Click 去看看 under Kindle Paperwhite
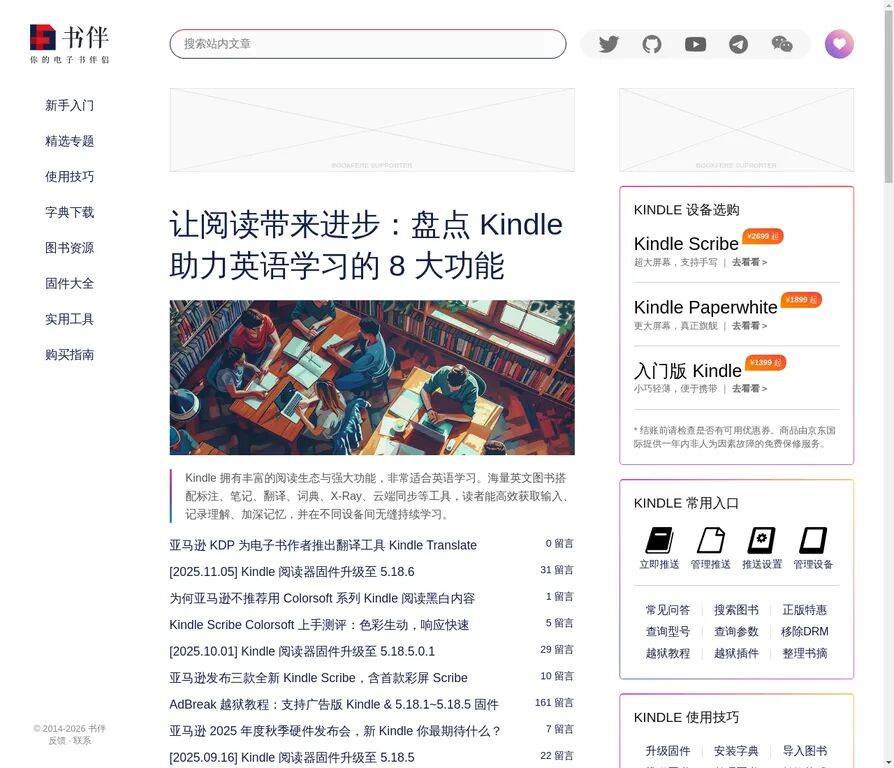Image resolution: width=894 pixels, height=768 pixels. tap(749, 326)
